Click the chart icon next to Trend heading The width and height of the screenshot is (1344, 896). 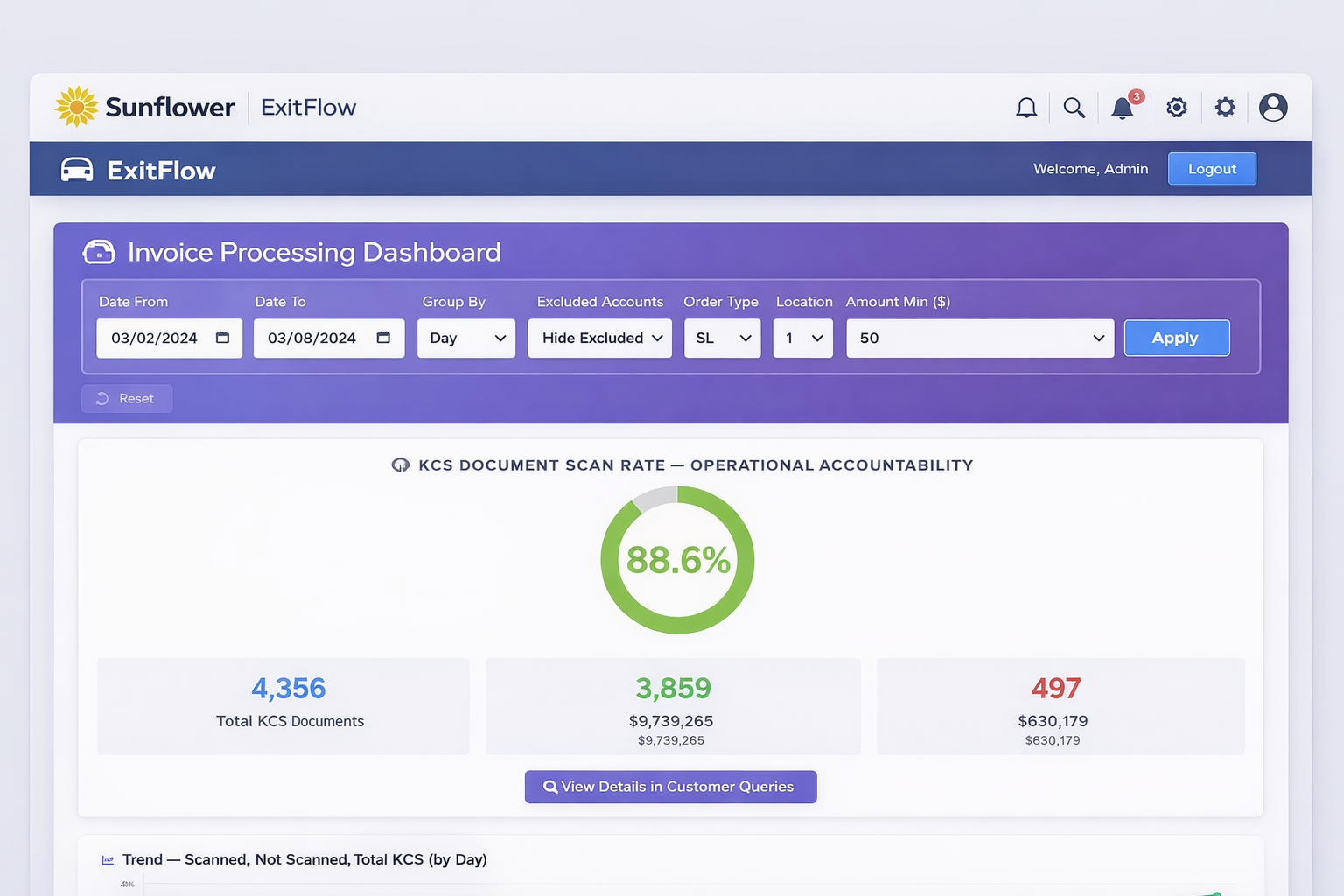point(107,859)
